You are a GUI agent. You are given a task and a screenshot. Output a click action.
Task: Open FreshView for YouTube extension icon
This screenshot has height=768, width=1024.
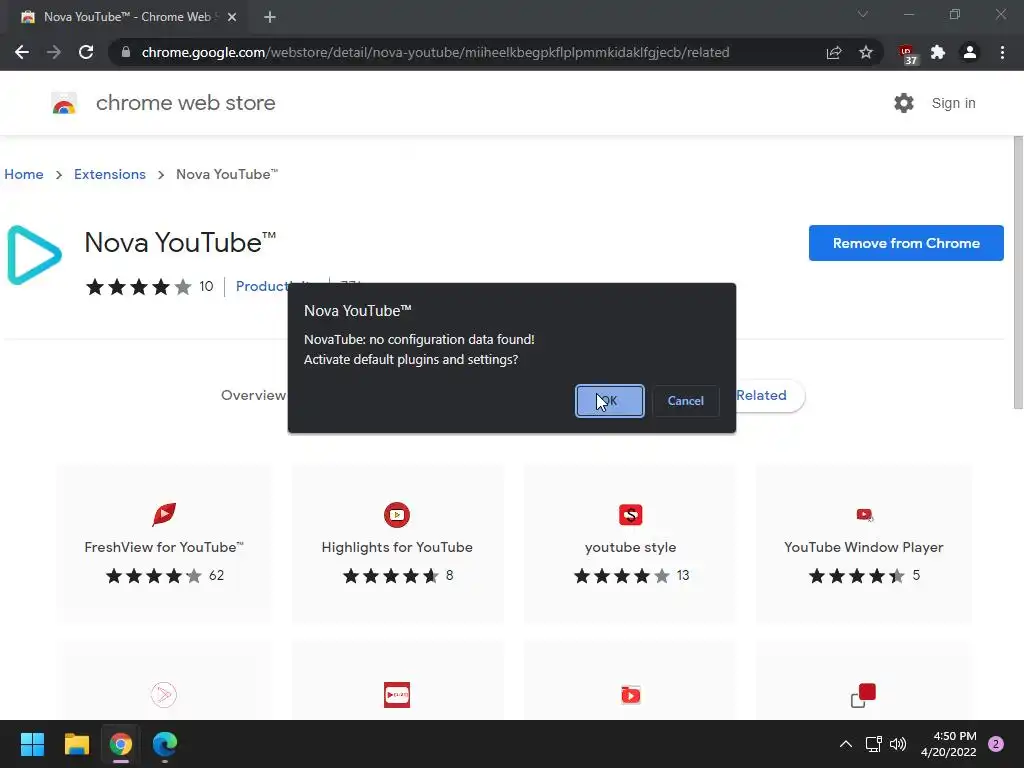[164, 515]
